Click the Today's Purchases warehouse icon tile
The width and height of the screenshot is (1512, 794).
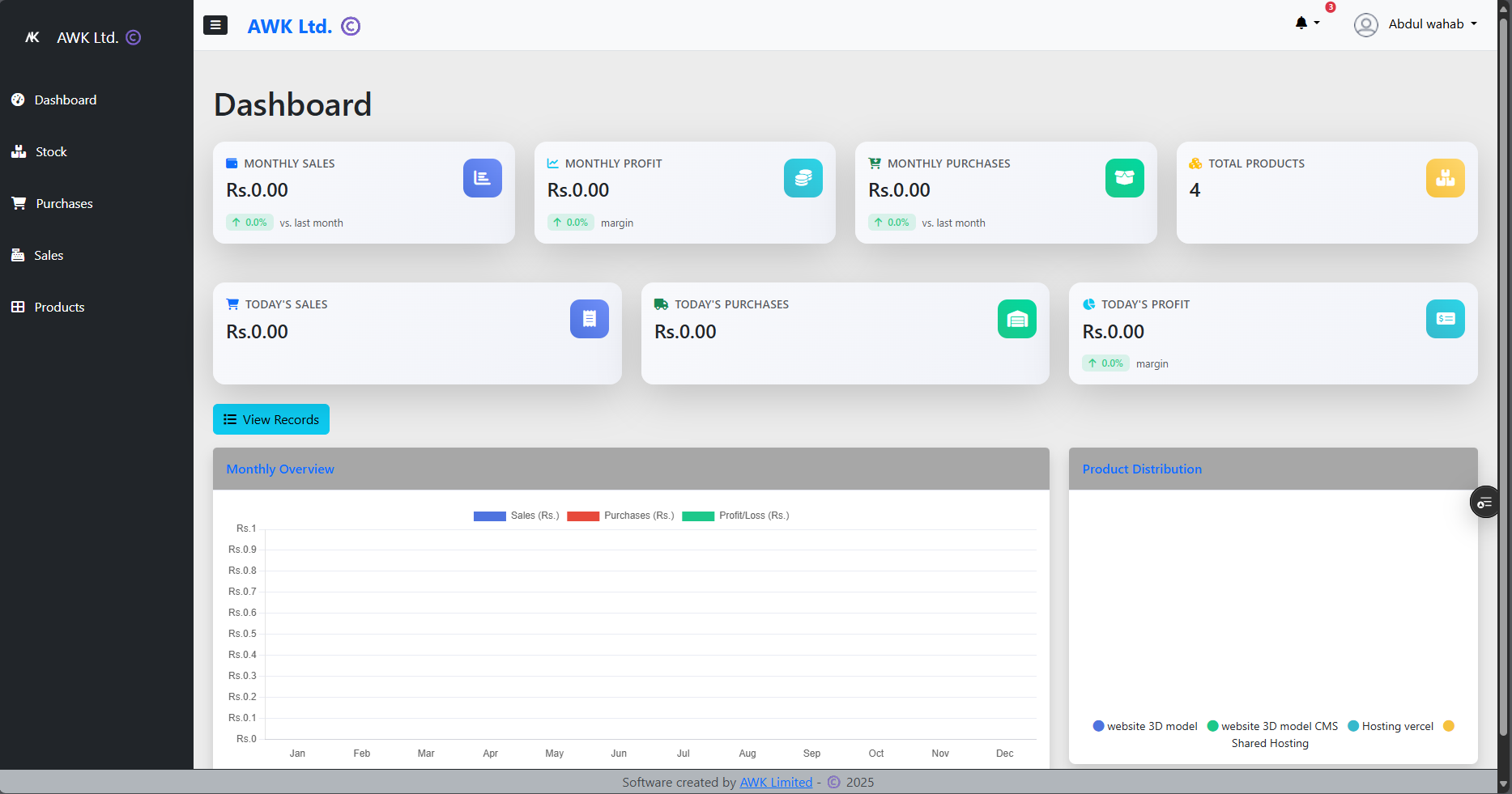pyautogui.click(x=1017, y=319)
